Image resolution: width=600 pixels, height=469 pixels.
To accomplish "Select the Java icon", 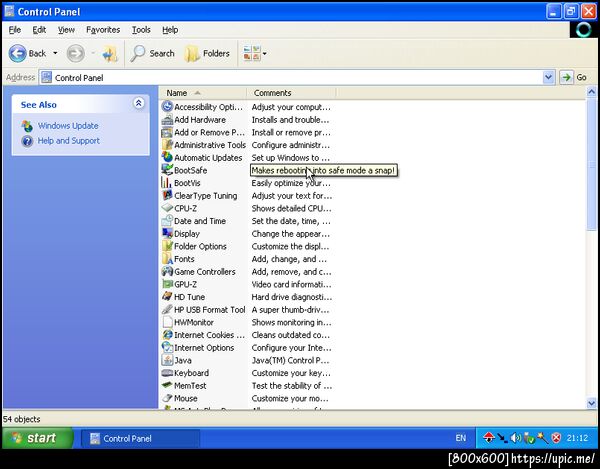I will pyautogui.click(x=167, y=360).
